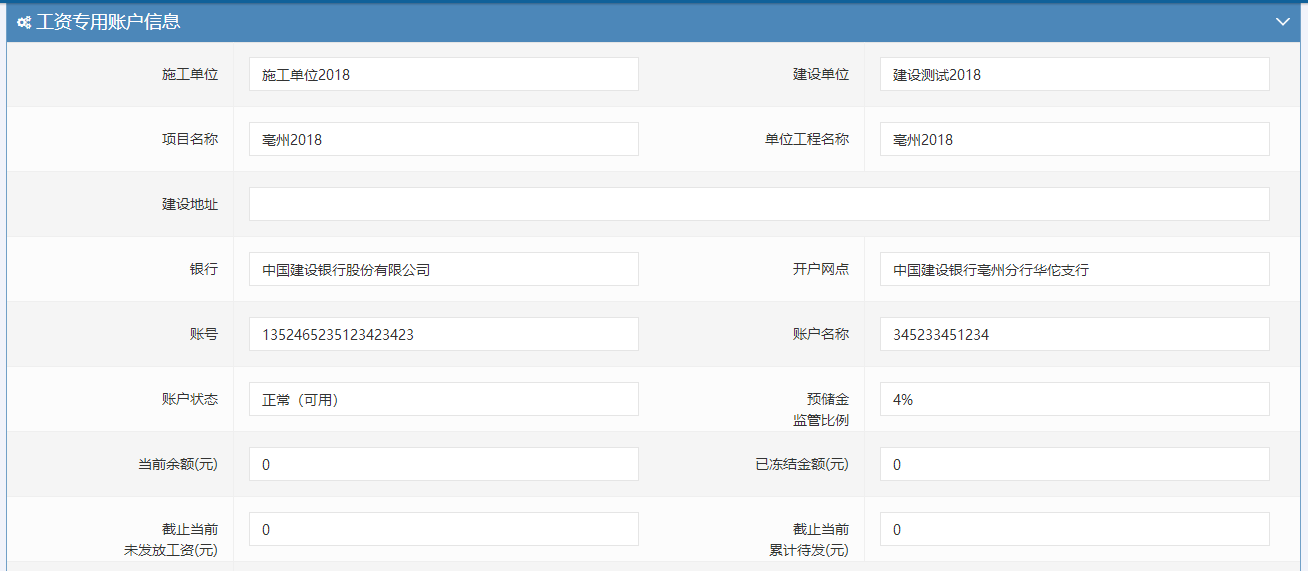Click the 预储金监管比例 field showing 4%
The width and height of the screenshot is (1308, 571).
pos(1074,399)
